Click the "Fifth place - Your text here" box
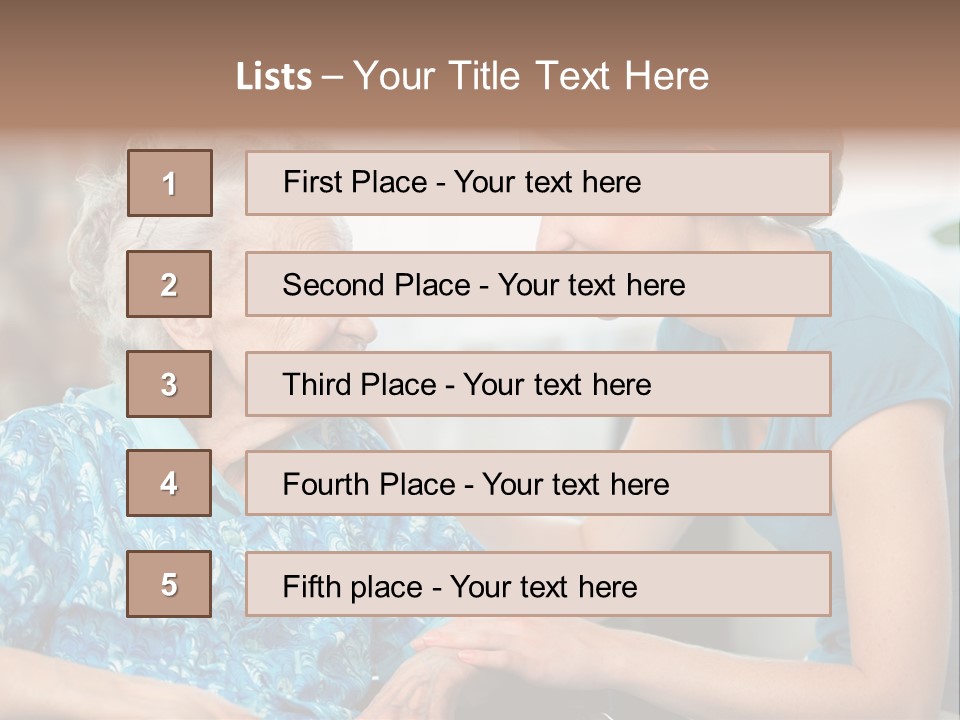 [x=538, y=584]
